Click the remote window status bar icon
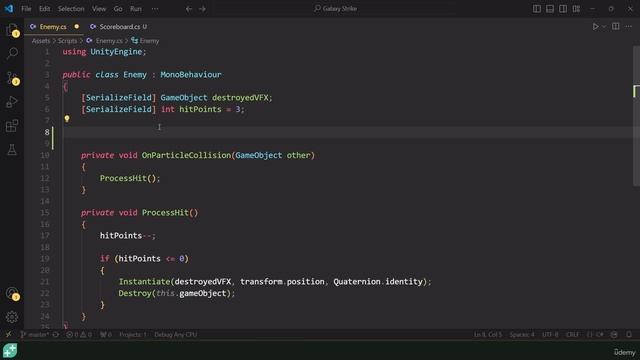The width and height of the screenshot is (640, 360). pos(8,335)
